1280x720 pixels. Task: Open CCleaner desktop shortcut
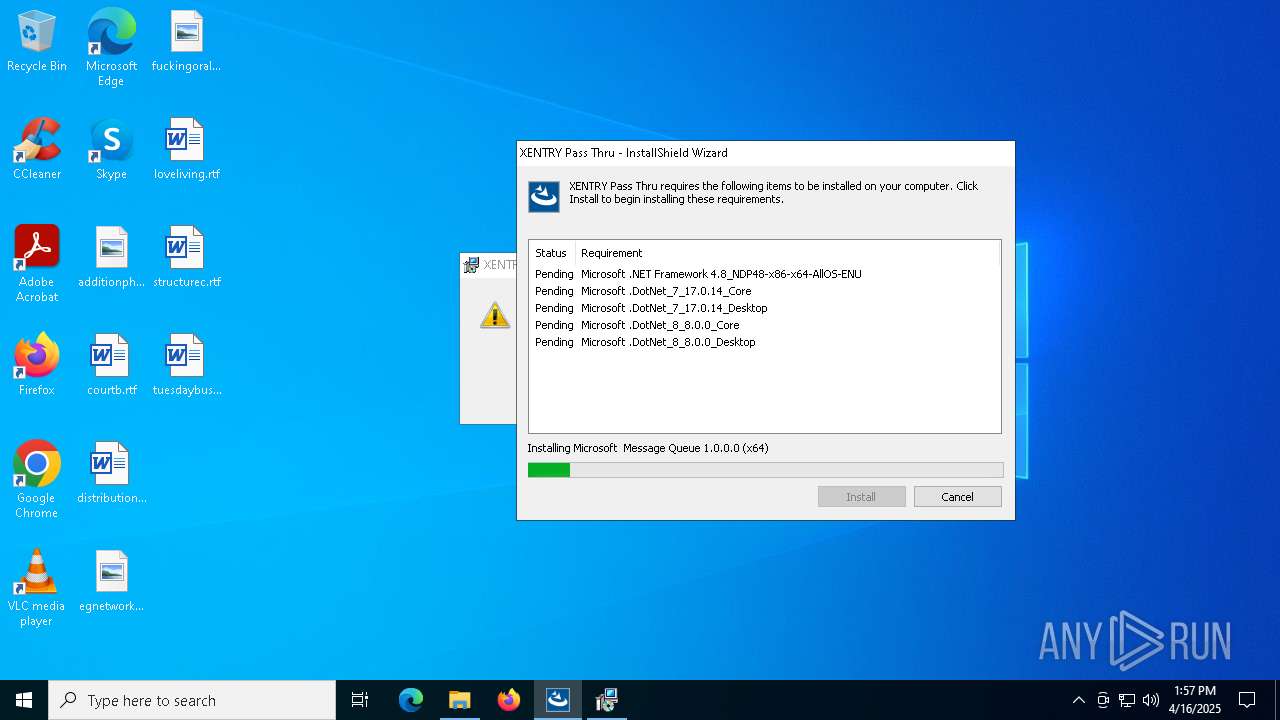pyautogui.click(x=37, y=149)
